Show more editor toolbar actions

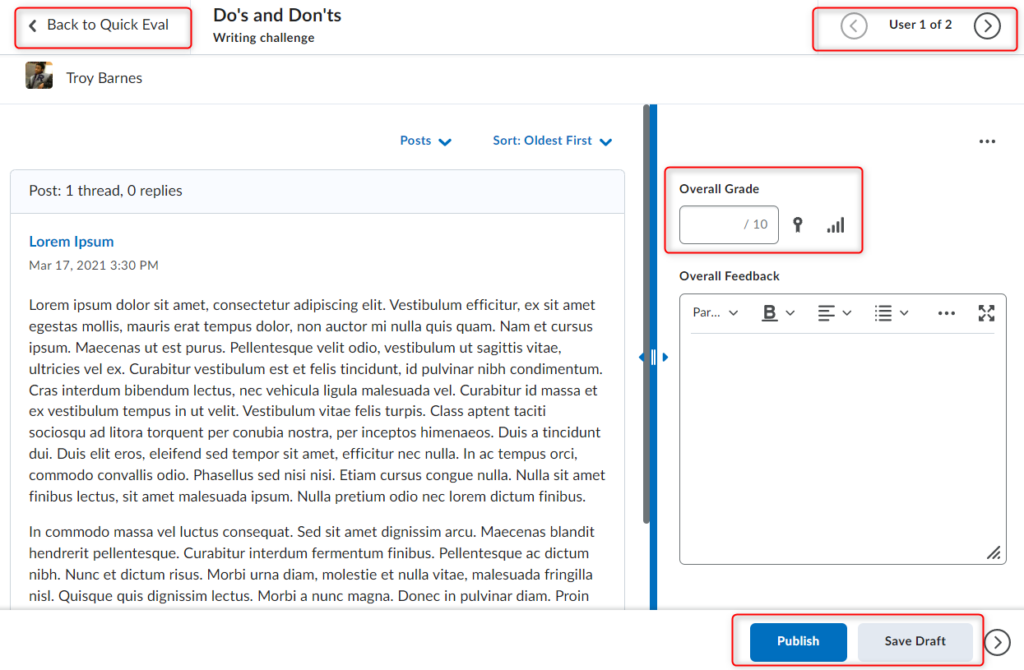(946, 313)
